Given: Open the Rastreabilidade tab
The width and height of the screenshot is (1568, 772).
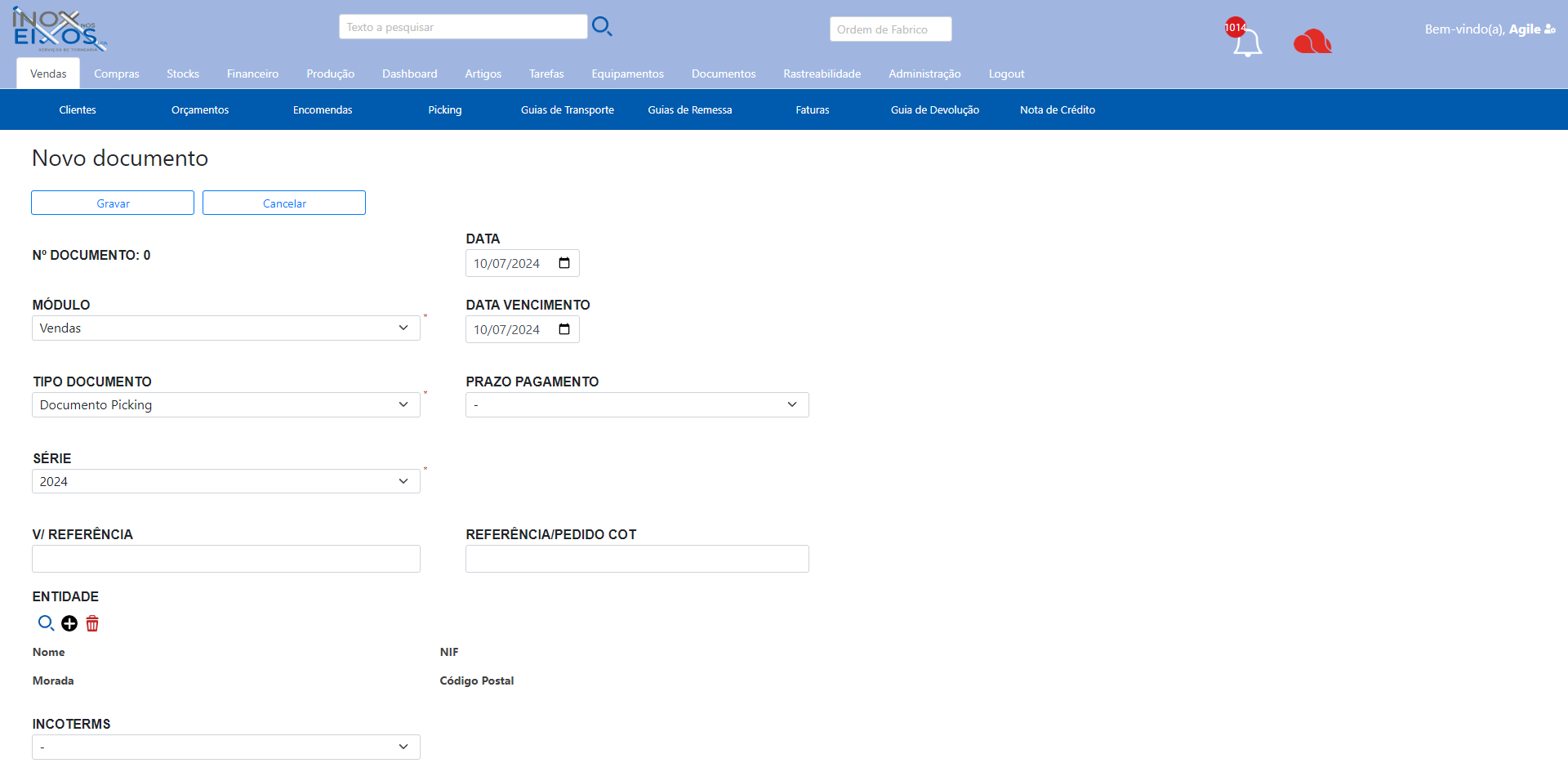Looking at the screenshot, I should tap(822, 74).
